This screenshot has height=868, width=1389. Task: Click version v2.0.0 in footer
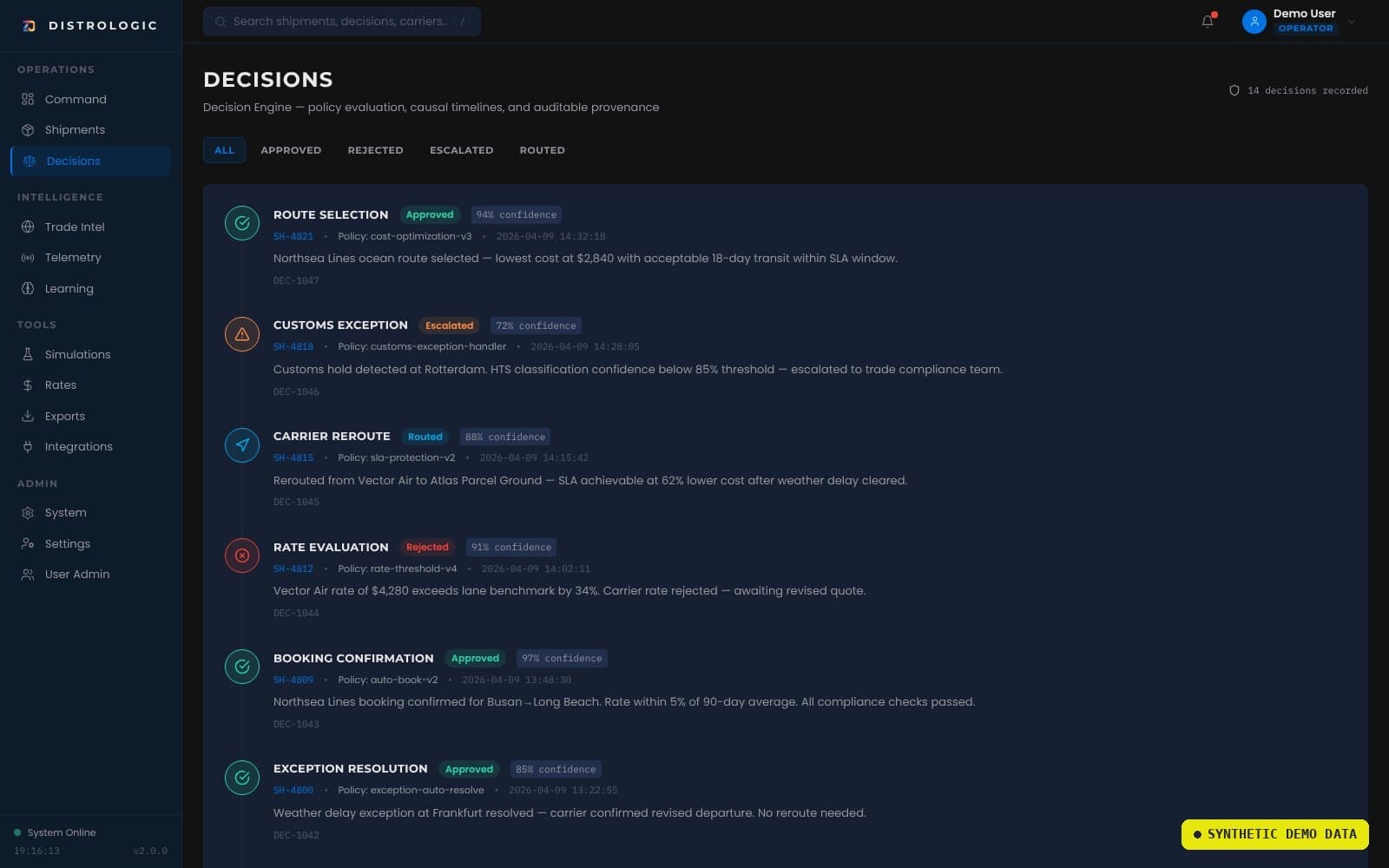(150, 851)
